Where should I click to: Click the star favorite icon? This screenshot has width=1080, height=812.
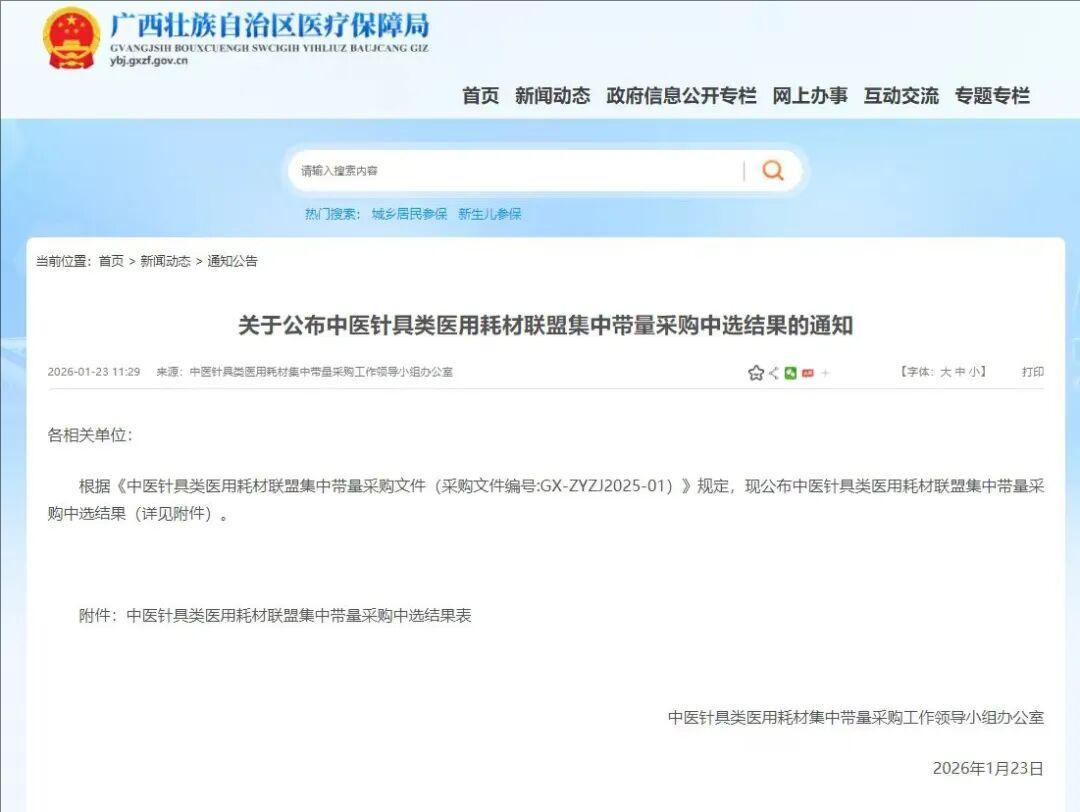pos(756,373)
